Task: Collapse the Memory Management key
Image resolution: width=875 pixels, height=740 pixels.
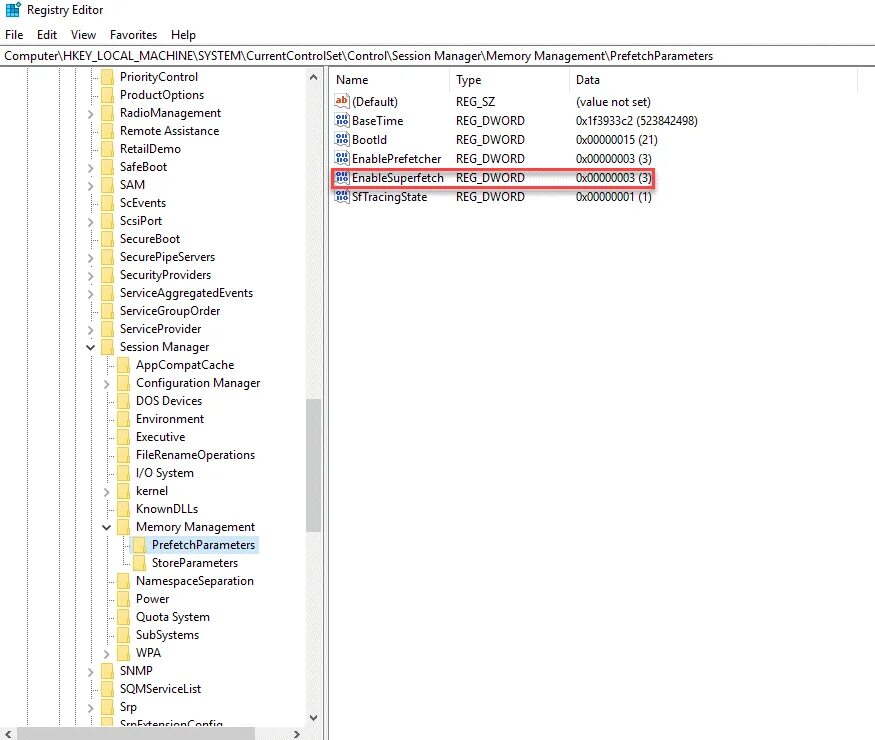Action: (x=107, y=527)
